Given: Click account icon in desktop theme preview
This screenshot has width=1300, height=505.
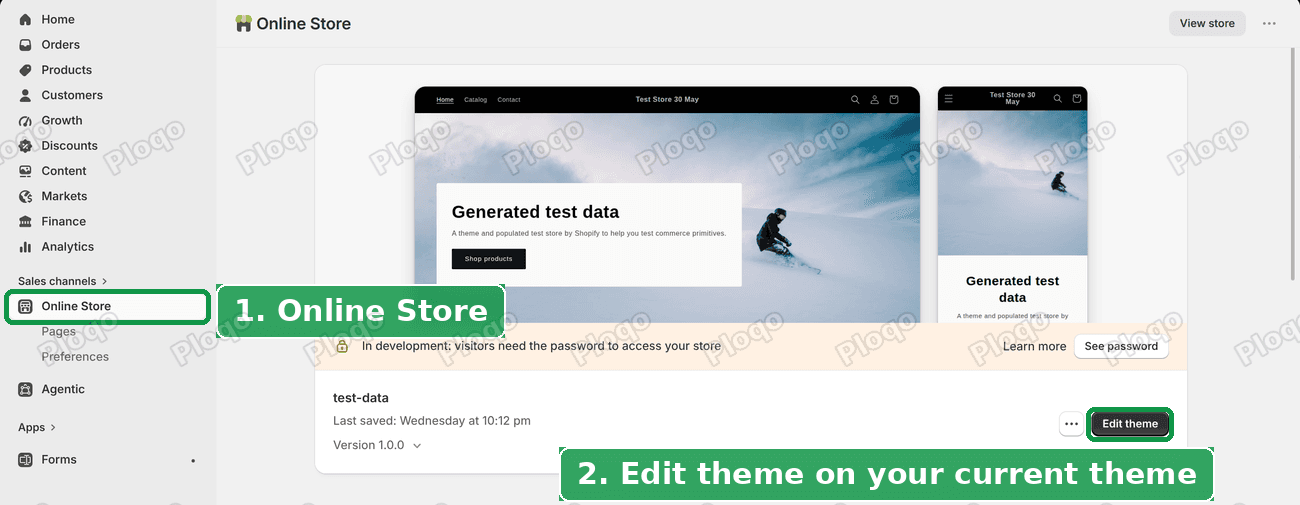Looking at the screenshot, I should [874, 99].
